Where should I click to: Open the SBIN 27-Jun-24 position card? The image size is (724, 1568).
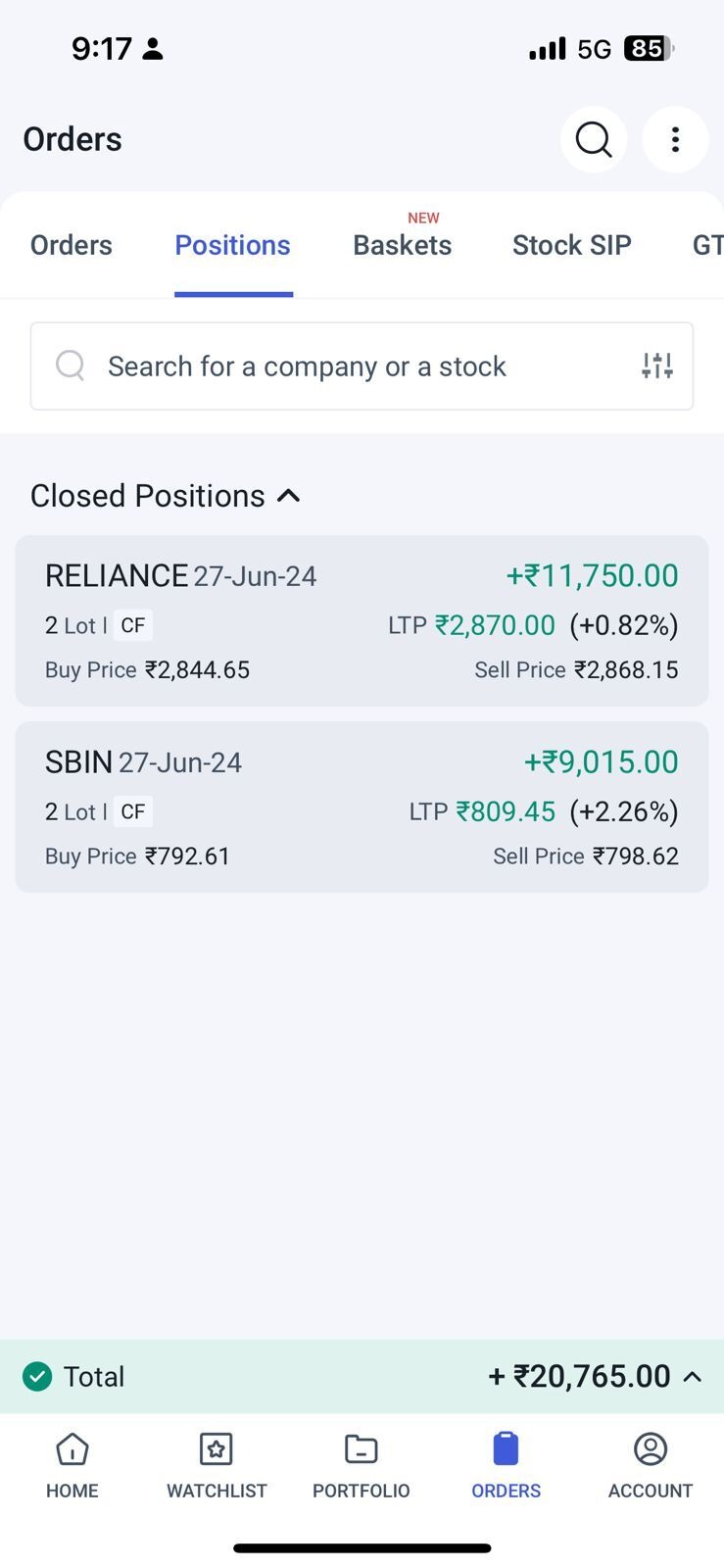coord(362,807)
